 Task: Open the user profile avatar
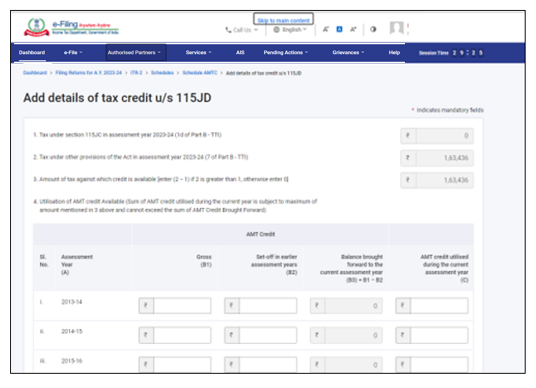pos(397,28)
